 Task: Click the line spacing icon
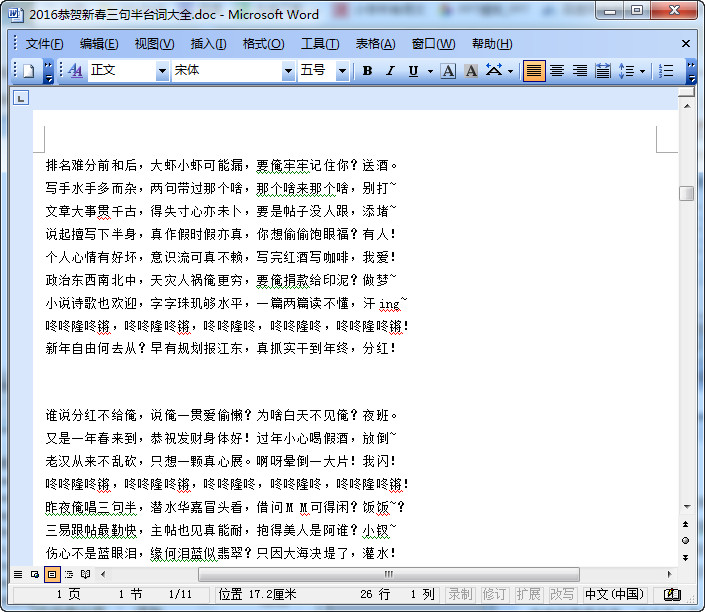tap(627, 71)
